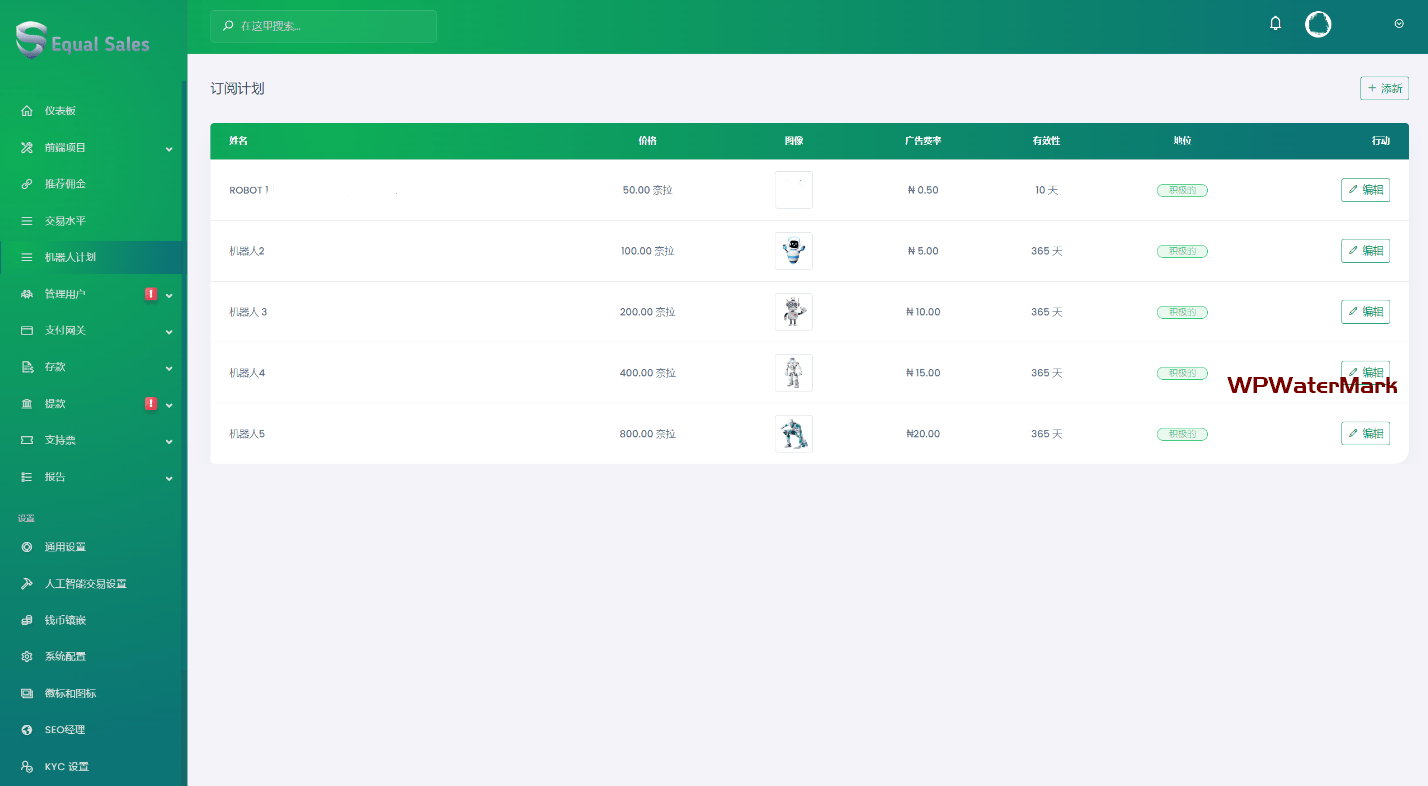Open KYC 设置 in sidebar
The width and height of the screenshot is (1428, 786).
pos(66,767)
